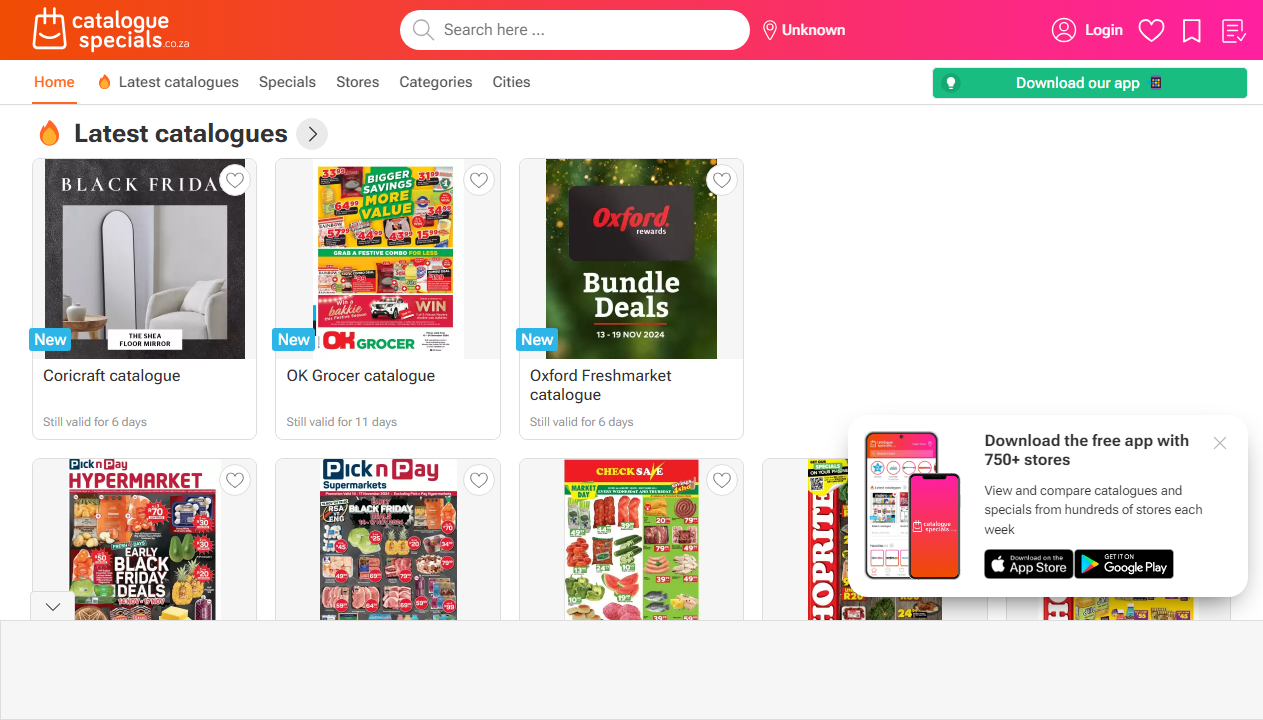The width and height of the screenshot is (1263, 720).
Task: Open the wishlist heart icon in header
Action: pos(1152,31)
